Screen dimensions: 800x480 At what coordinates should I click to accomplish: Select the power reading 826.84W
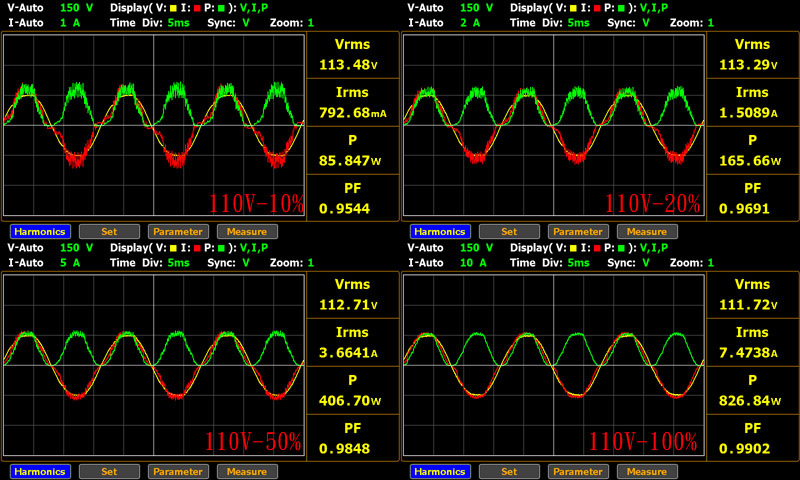(750, 401)
